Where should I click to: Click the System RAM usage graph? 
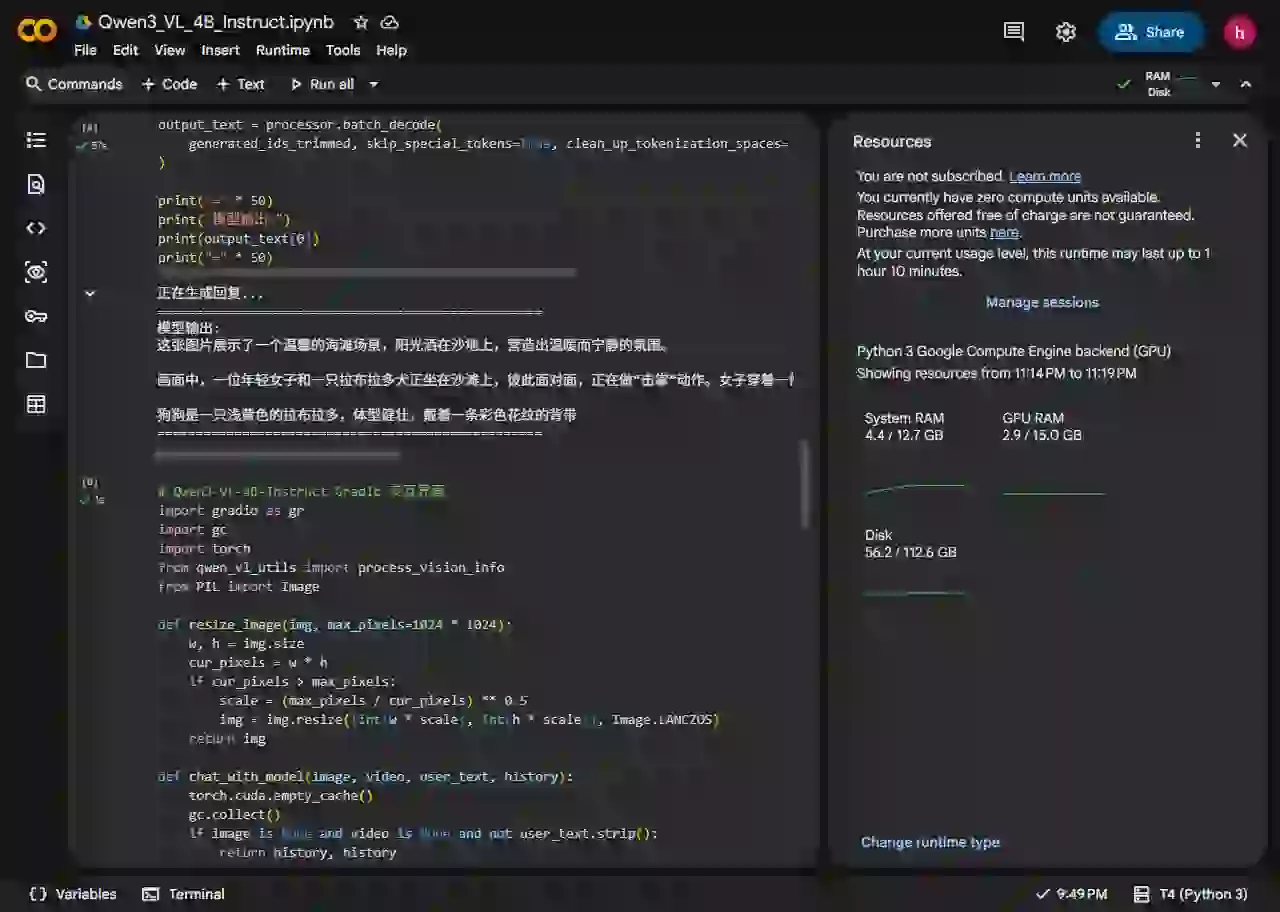[x=914, y=489]
